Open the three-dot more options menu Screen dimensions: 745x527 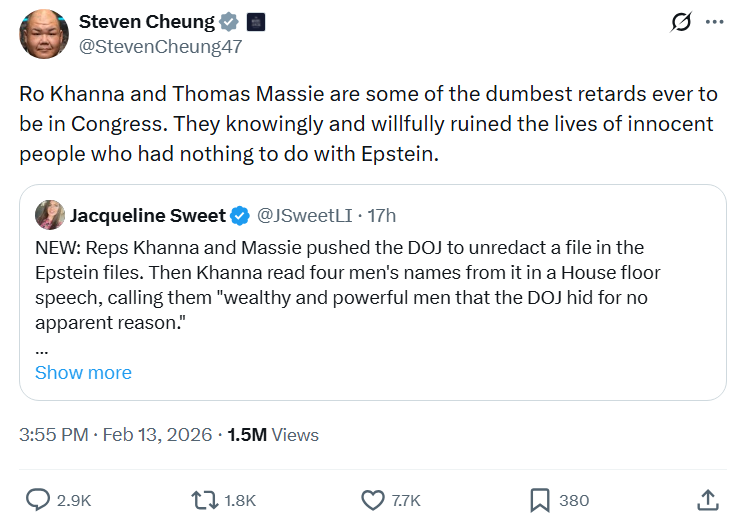[x=714, y=22]
